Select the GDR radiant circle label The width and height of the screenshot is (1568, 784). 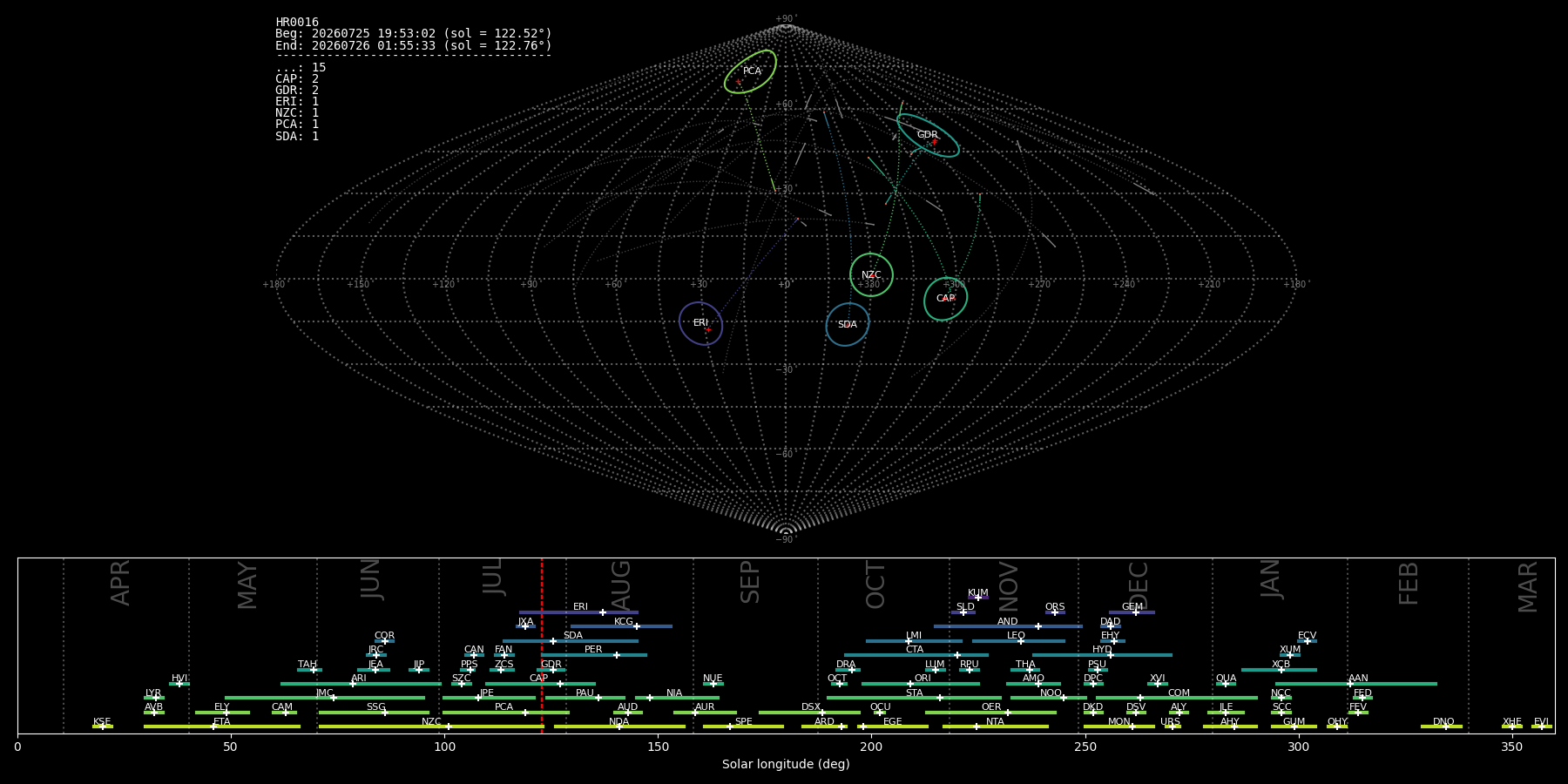tap(927, 135)
